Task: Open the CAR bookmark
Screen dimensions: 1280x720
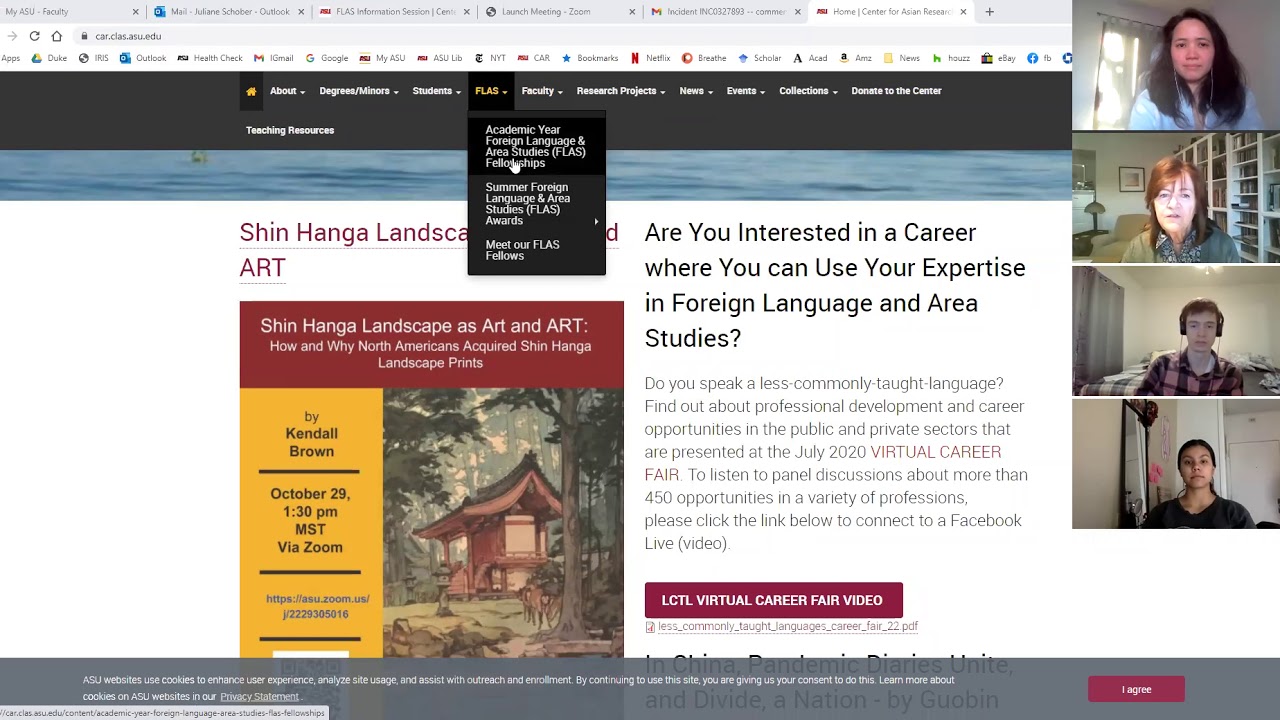Action: [x=534, y=58]
